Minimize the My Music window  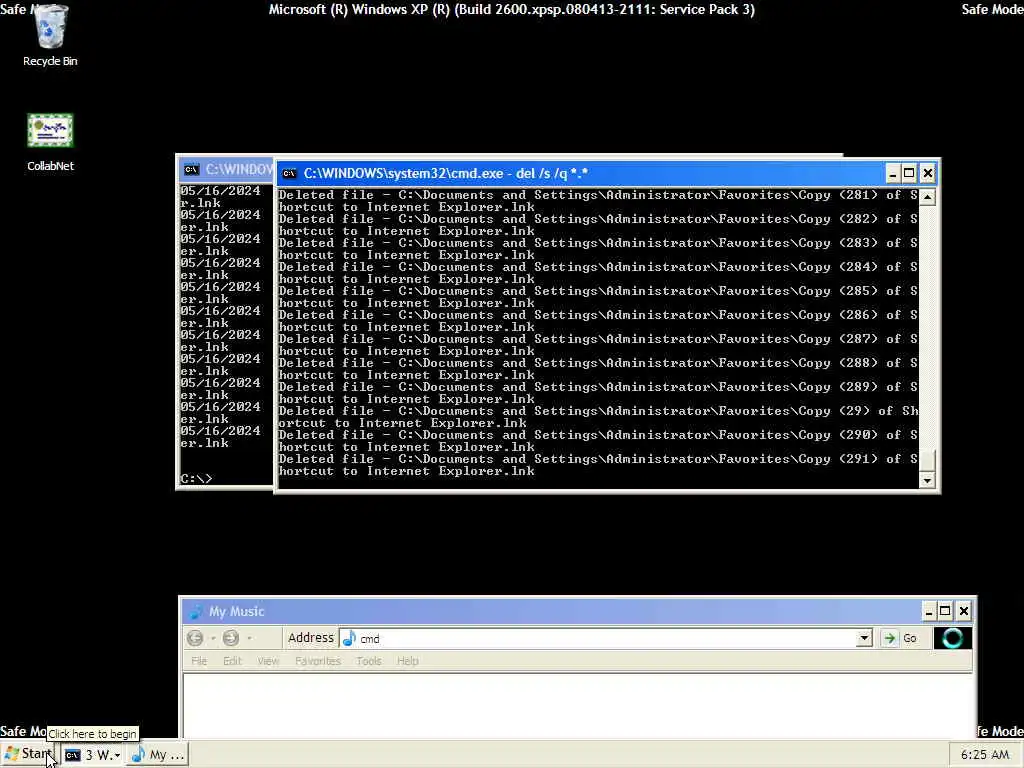928,611
